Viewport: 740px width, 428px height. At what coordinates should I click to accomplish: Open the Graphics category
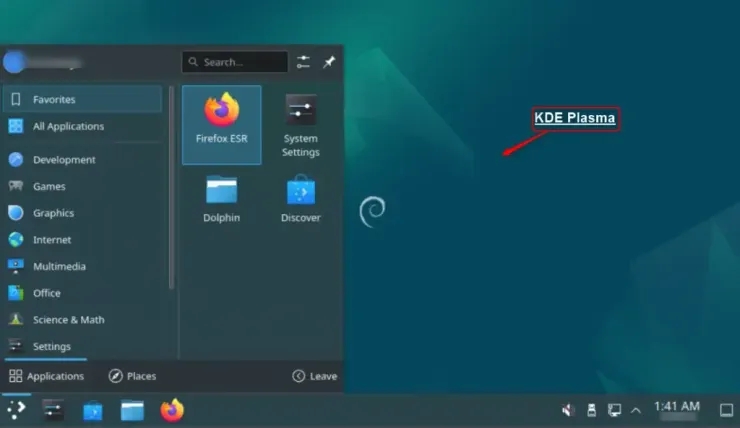[x=83, y=213]
